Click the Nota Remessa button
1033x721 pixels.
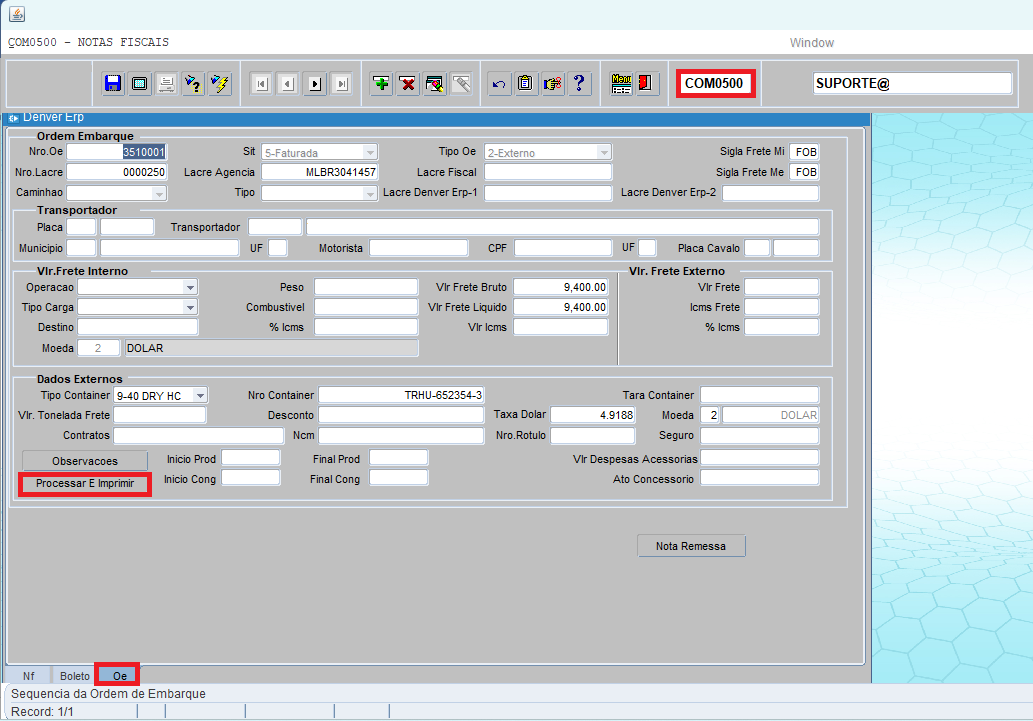click(x=691, y=546)
